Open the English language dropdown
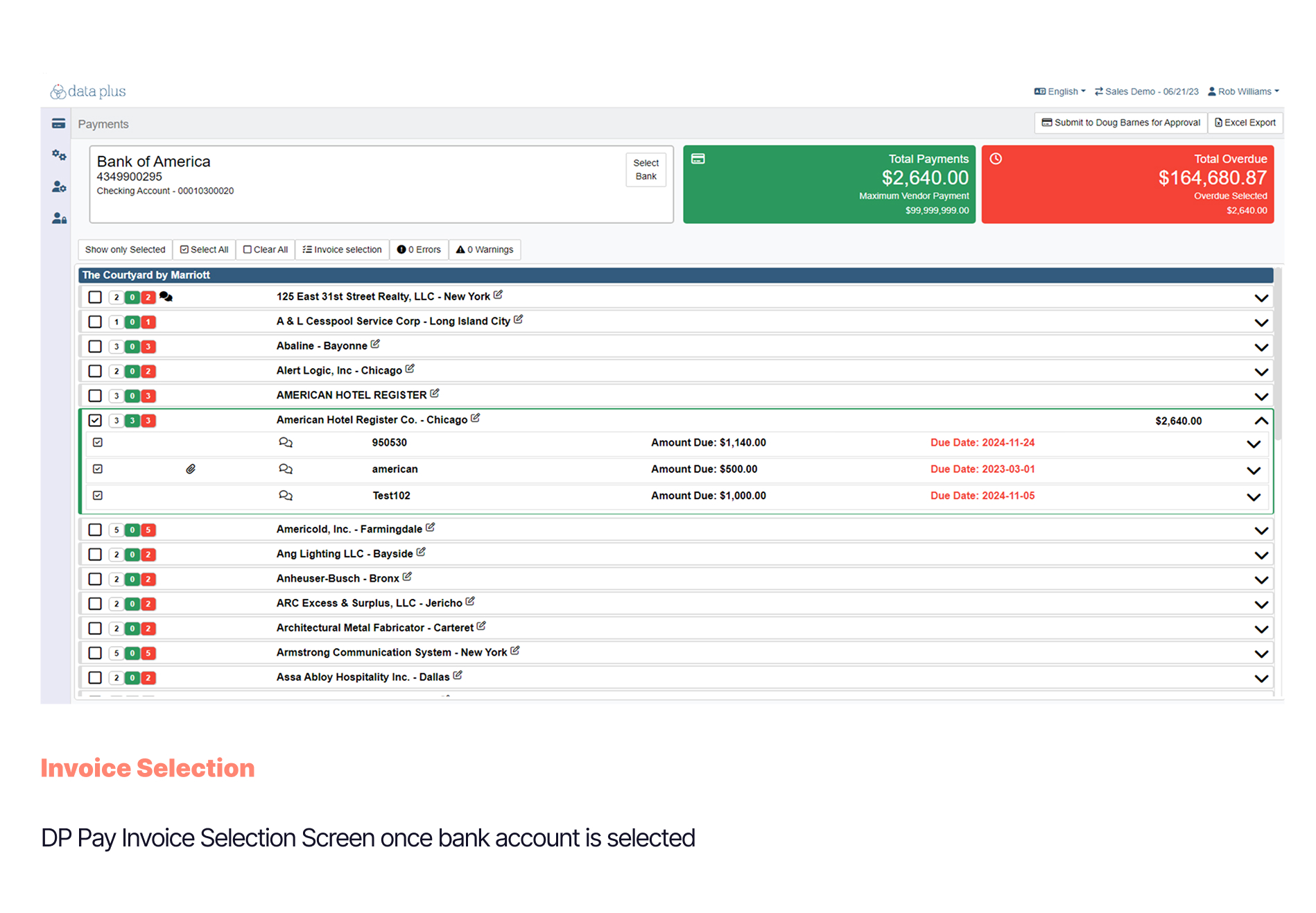Image resolution: width=1316 pixels, height=913 pixels. click(1060, 92)
